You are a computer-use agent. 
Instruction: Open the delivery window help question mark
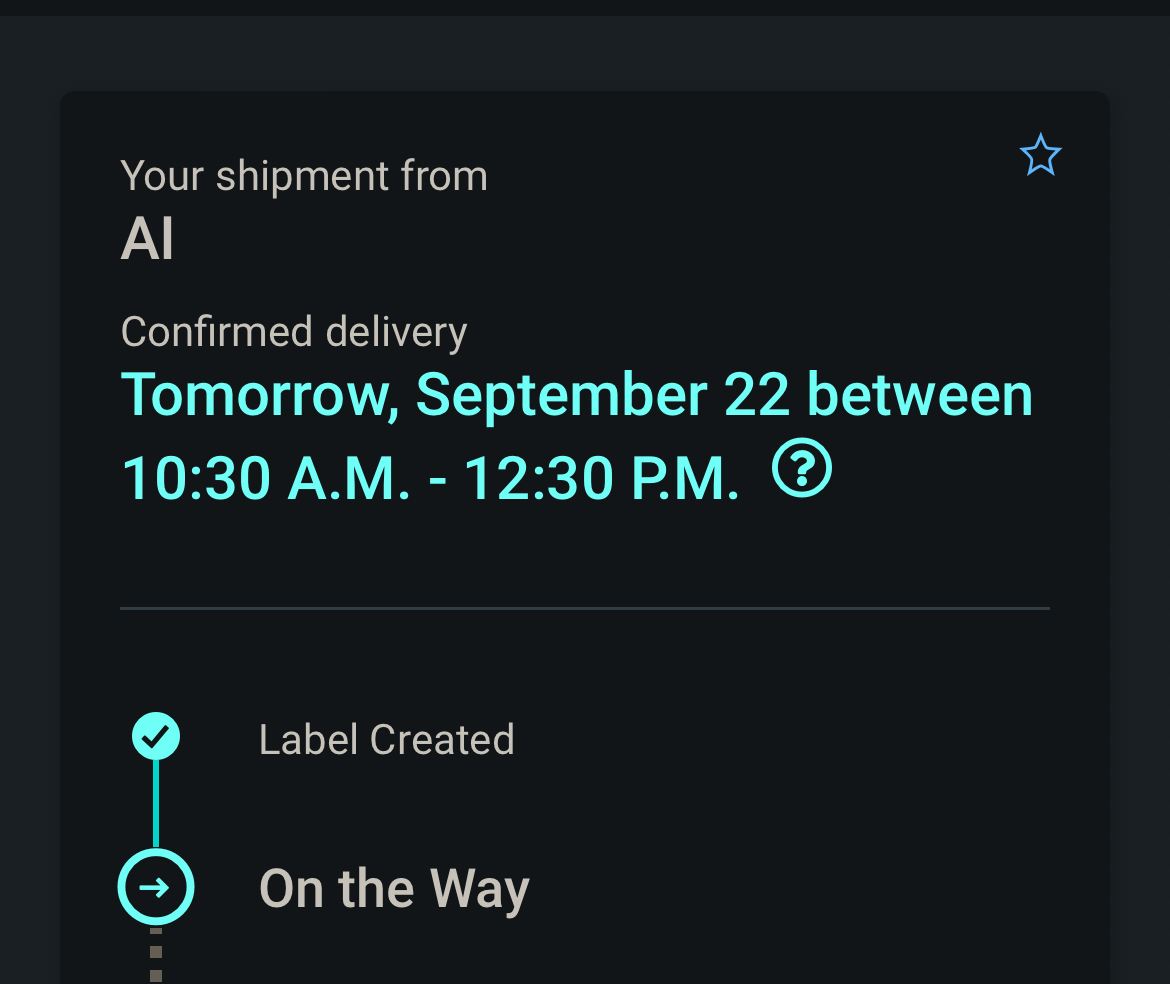(802, 470)
